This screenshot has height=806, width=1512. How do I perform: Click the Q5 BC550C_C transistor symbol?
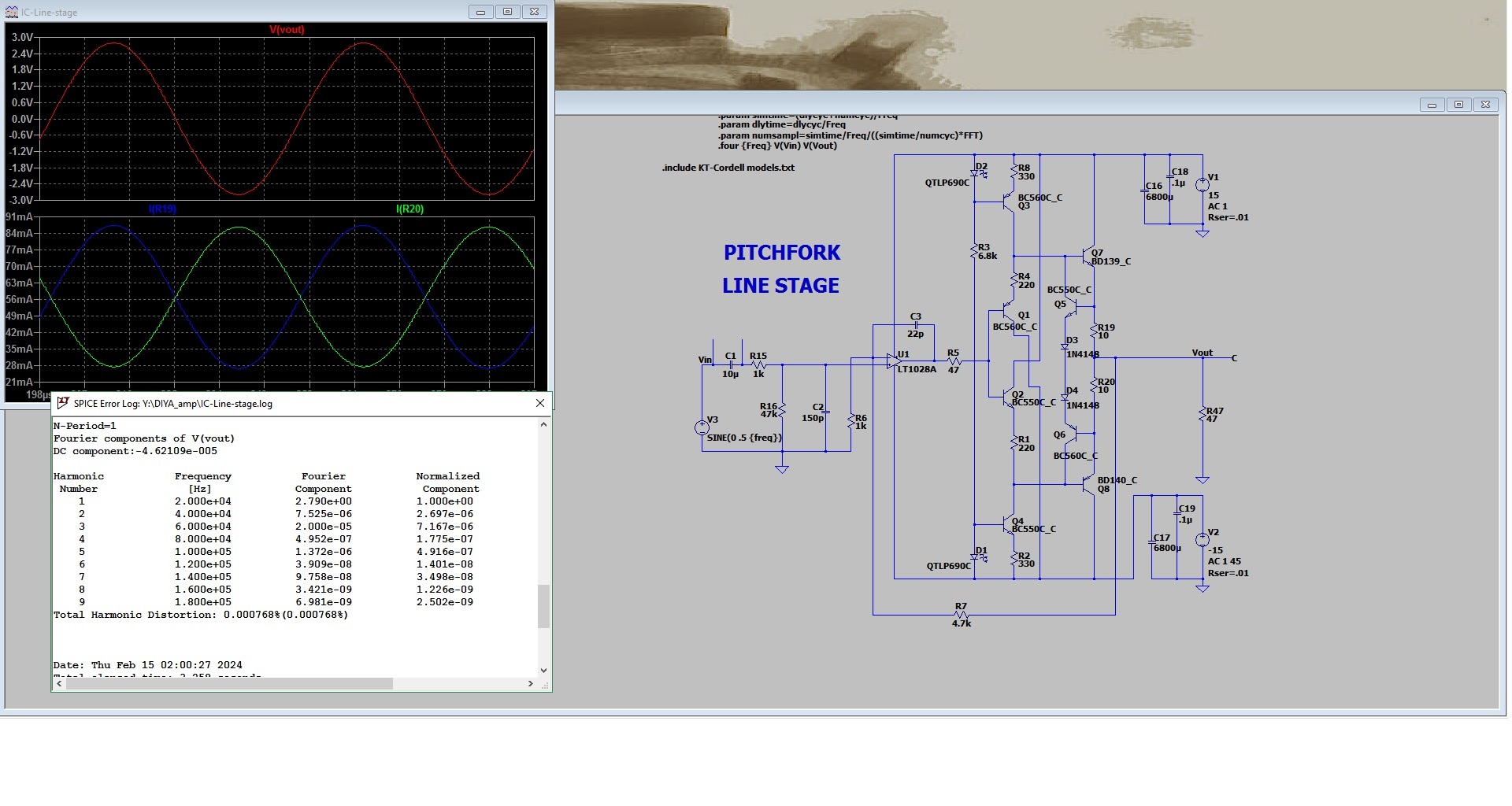coord(1070,308)
